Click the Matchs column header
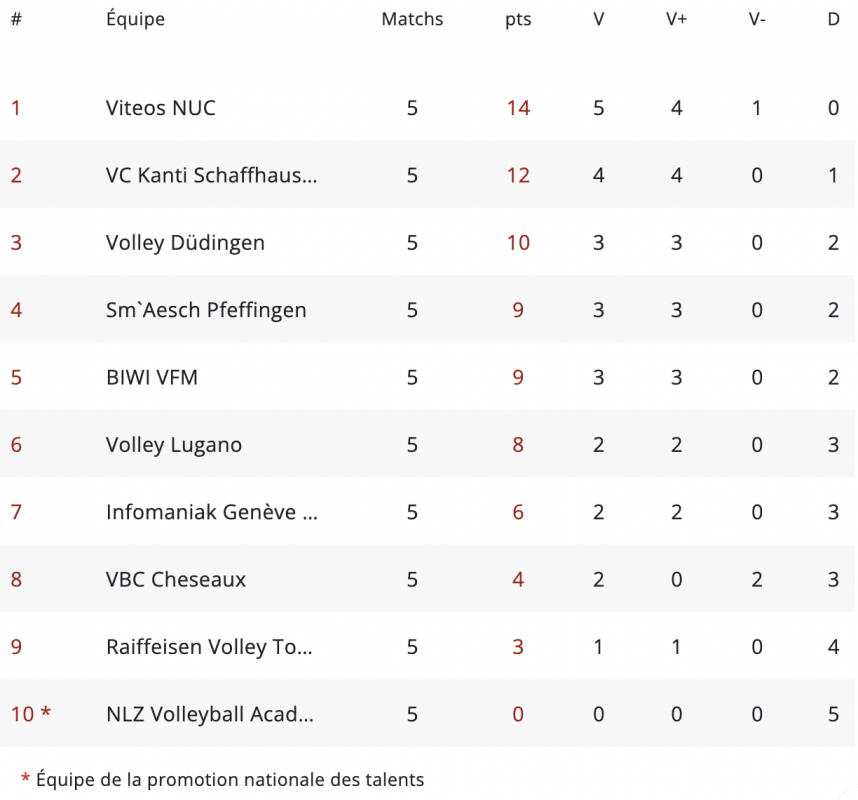Viewport: 858px width, 800px height. click(412, 20)
